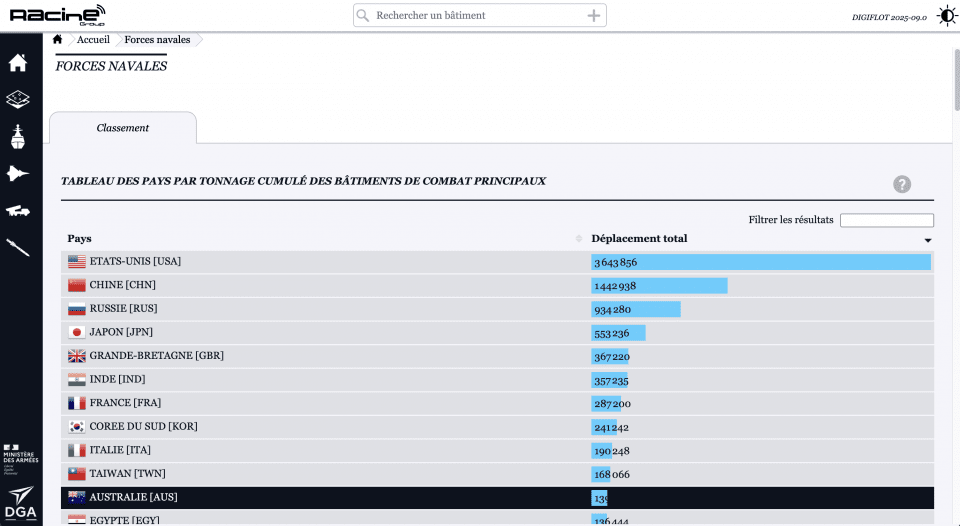Viewport: 960px width, 526px height.
Task: Open the missile launcher truck icon
Action: point(18,211)
